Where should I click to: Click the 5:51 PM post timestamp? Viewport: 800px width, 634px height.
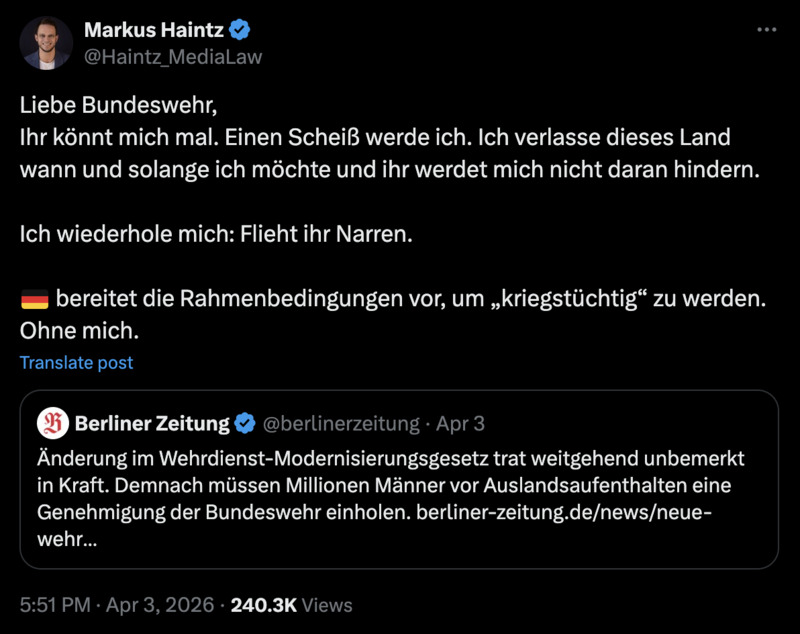(56, 603)
